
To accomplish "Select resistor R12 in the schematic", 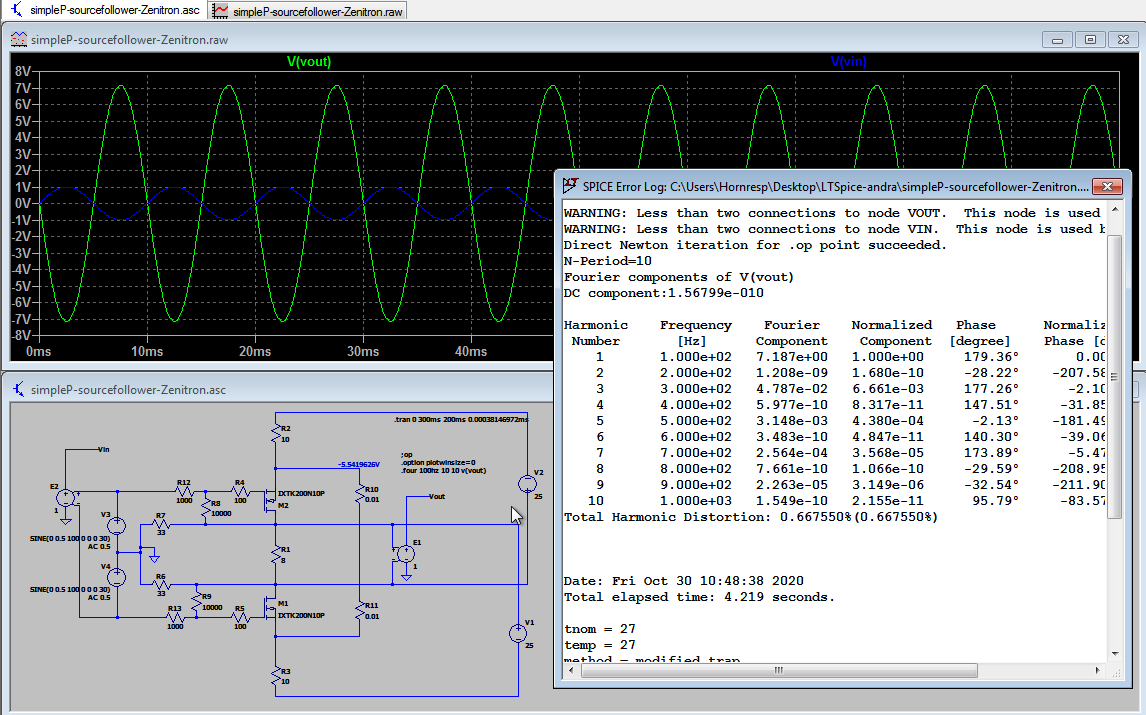I will coord(184,492).
